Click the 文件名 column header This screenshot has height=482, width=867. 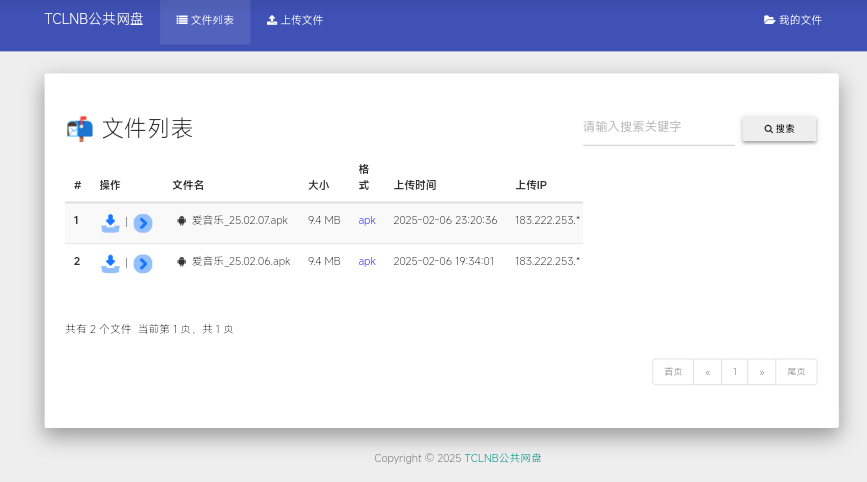pos(188,185)
